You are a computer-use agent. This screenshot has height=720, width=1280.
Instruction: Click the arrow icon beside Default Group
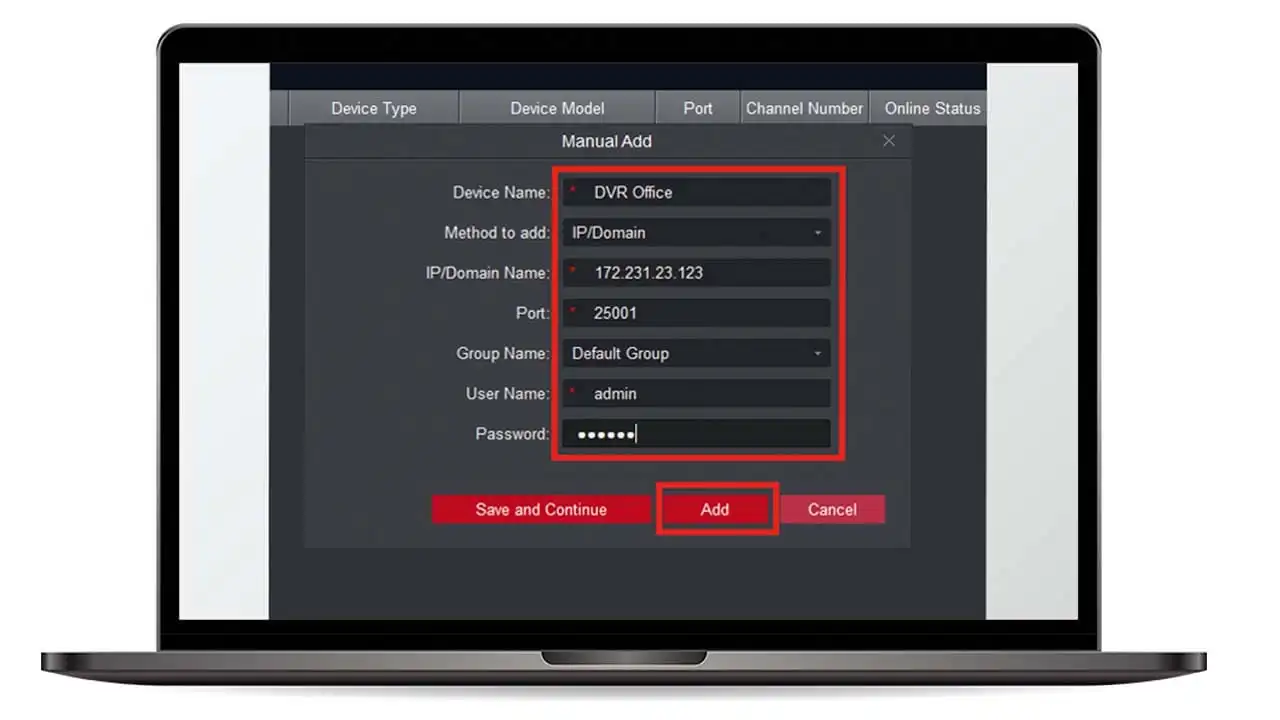point(817,354)
